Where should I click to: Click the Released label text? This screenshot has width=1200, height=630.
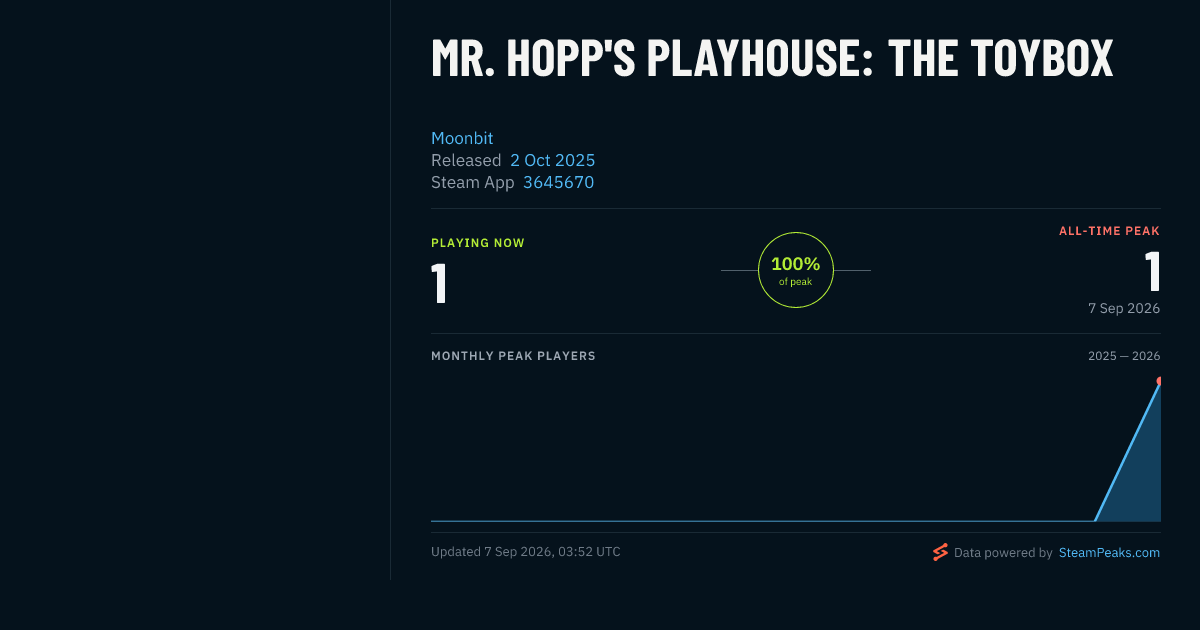pos(466,160)
